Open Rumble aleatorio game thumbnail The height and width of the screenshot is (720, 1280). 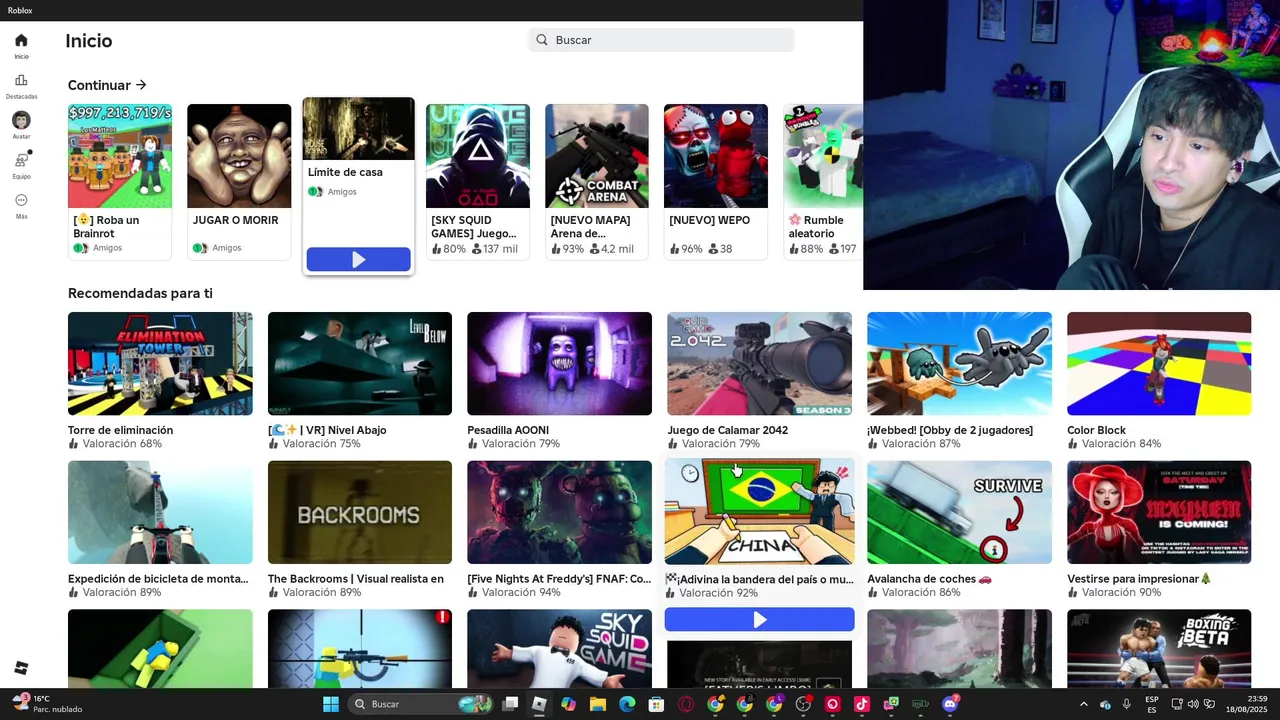(x=823, y=156)
